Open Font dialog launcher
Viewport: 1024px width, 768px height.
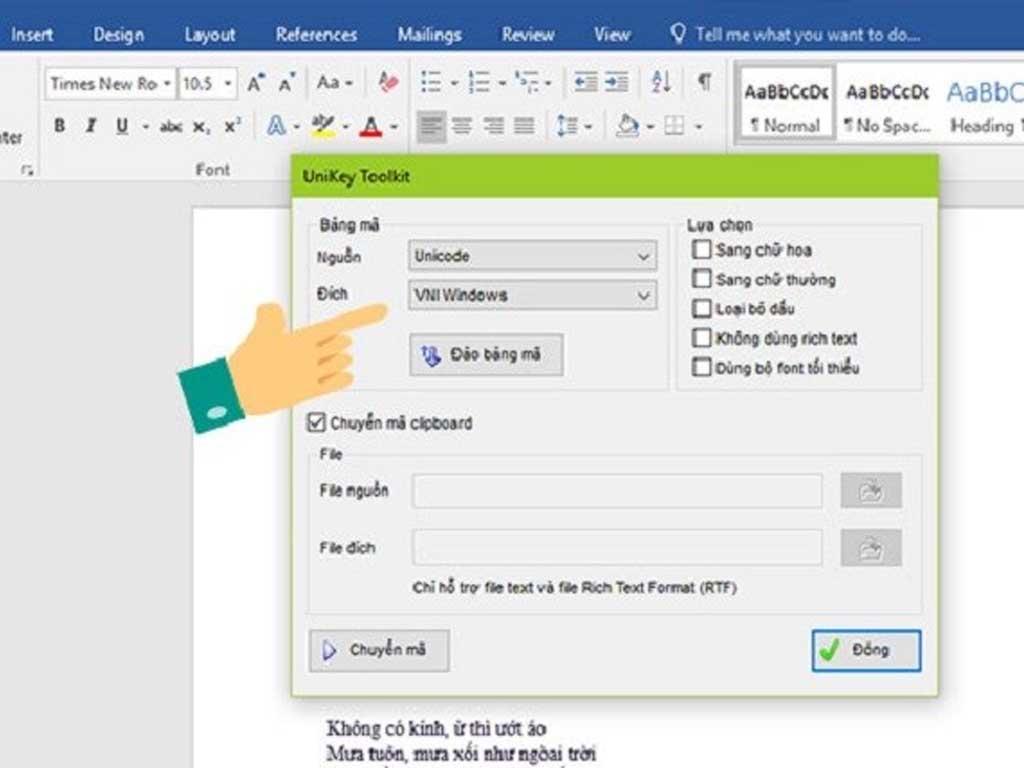coord(27,170)
